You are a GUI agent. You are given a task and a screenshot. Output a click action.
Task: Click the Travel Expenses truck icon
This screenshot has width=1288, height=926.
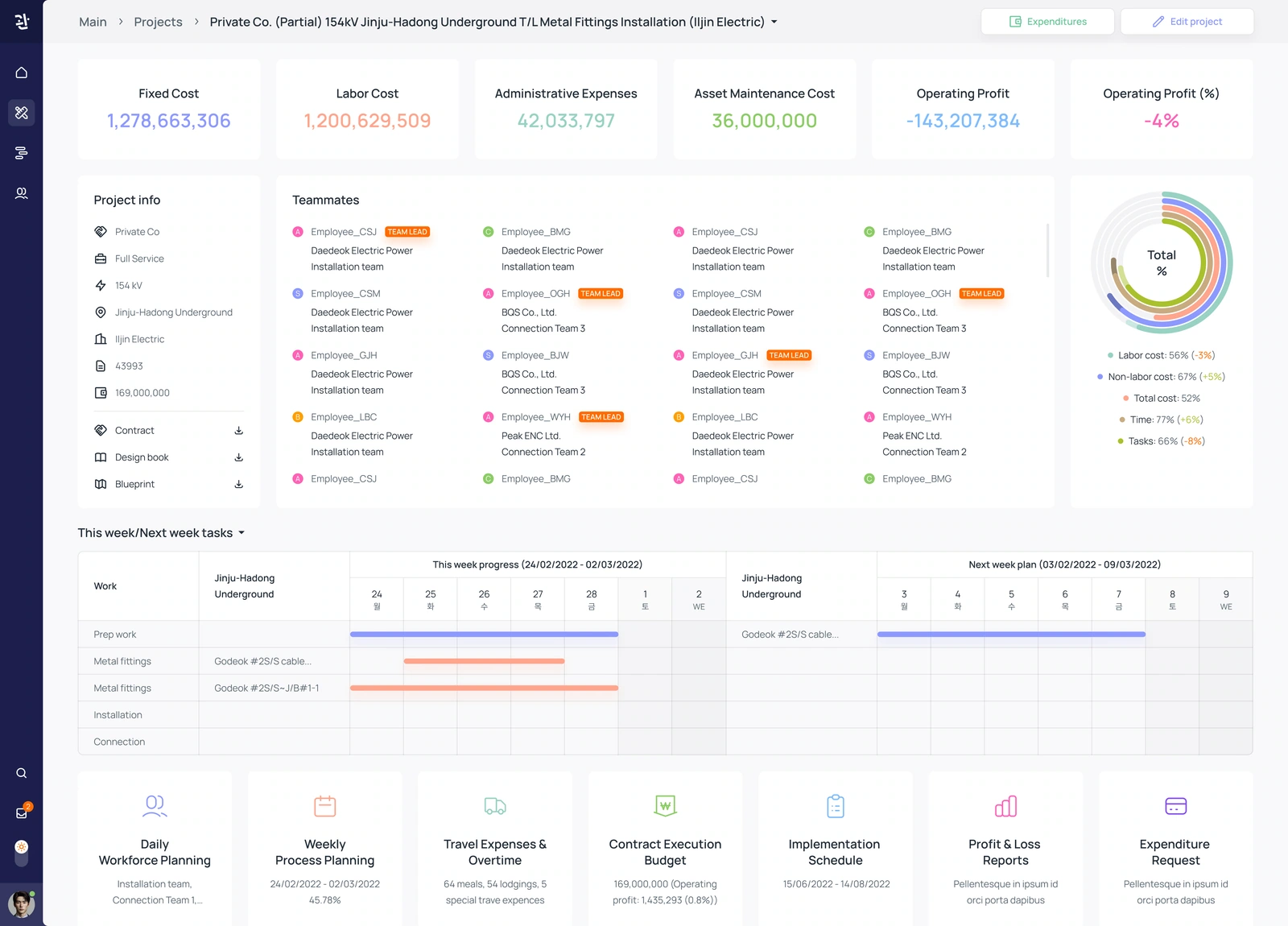(x=495, y=805)
